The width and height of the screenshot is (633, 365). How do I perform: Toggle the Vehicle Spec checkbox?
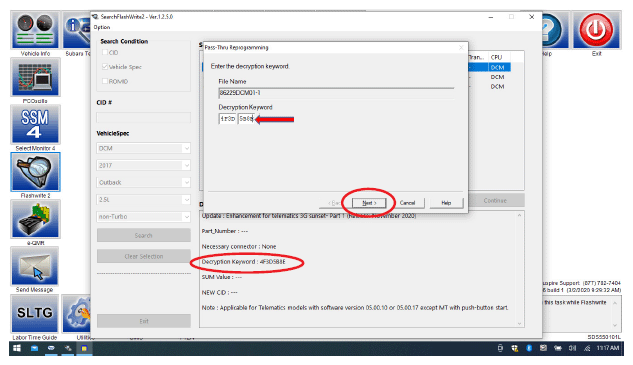(105, 67)
